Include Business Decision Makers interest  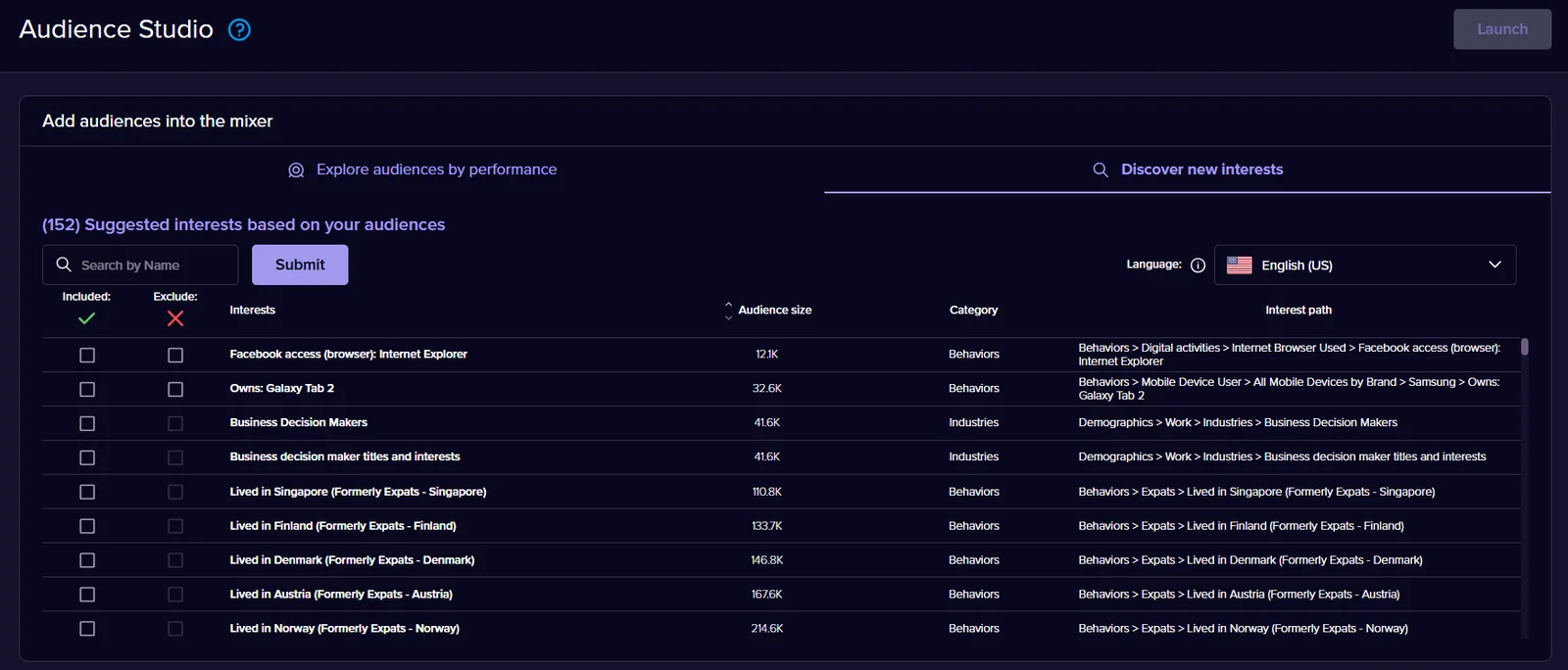pyautogui.click(x=87, y=423)
